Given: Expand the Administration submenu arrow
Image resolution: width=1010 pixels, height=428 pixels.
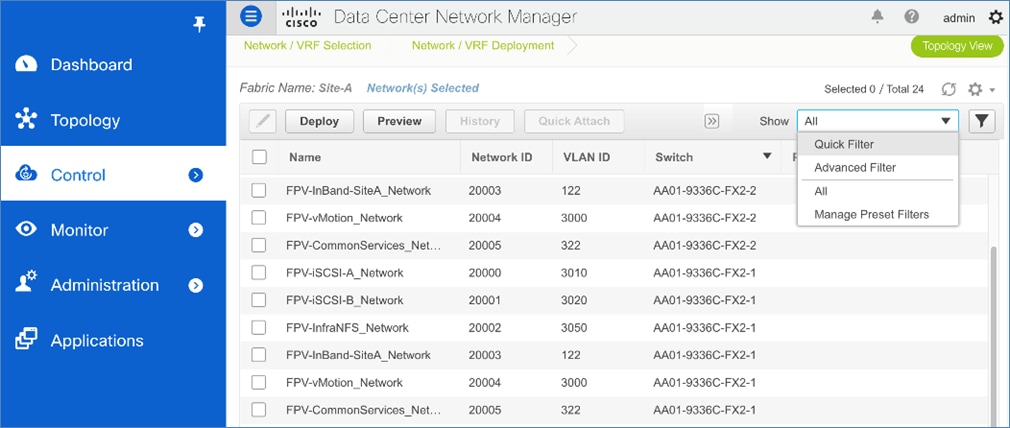Looking at the screenshot, I should coord(196,286).
